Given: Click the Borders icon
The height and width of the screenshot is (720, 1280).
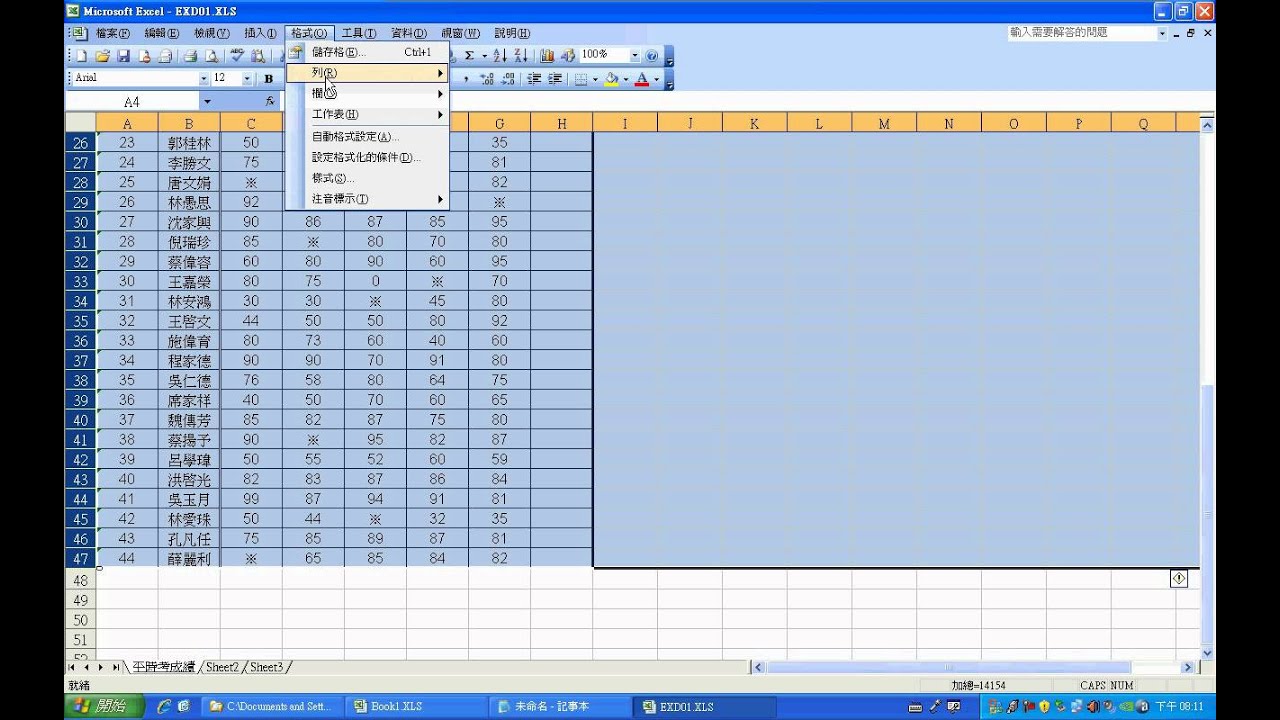Looking at the screenshot, I should 580,79.
